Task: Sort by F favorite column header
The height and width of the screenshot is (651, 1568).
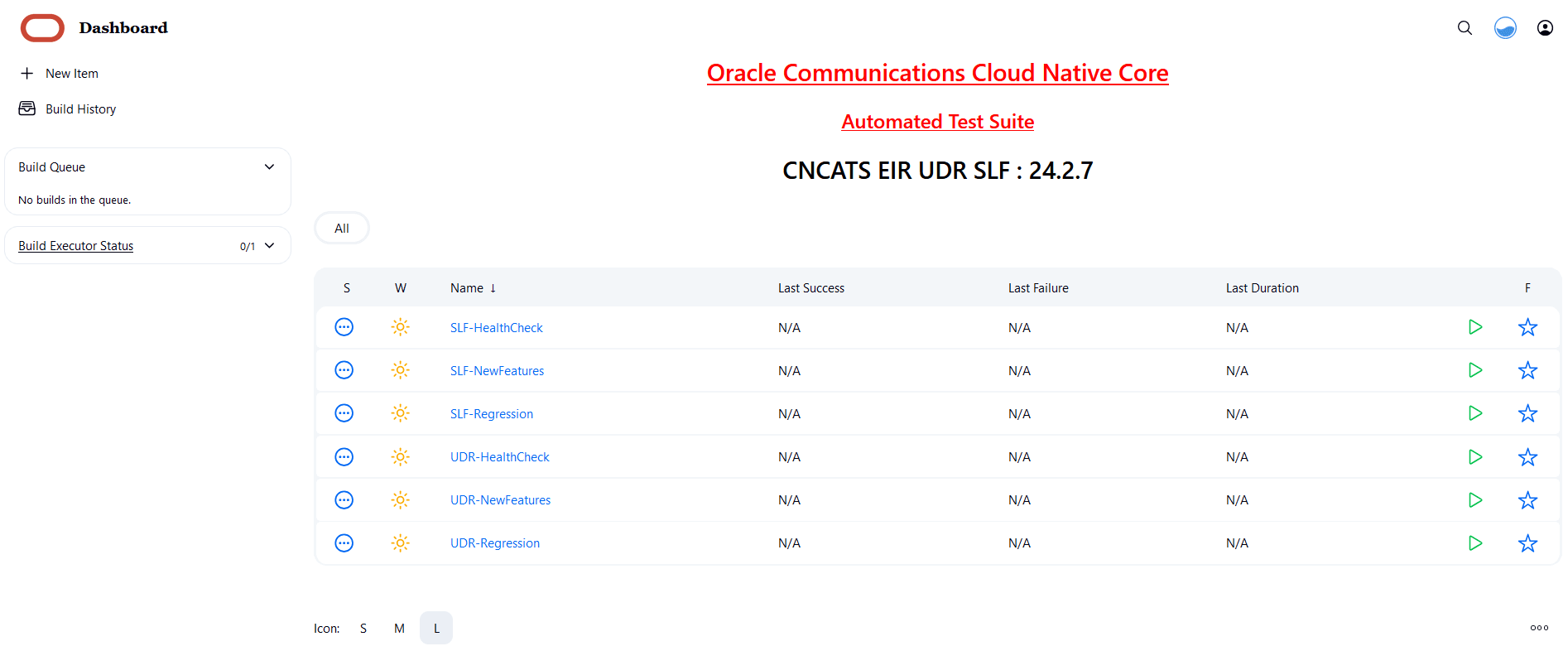Action: click(x=1527, y=288)
